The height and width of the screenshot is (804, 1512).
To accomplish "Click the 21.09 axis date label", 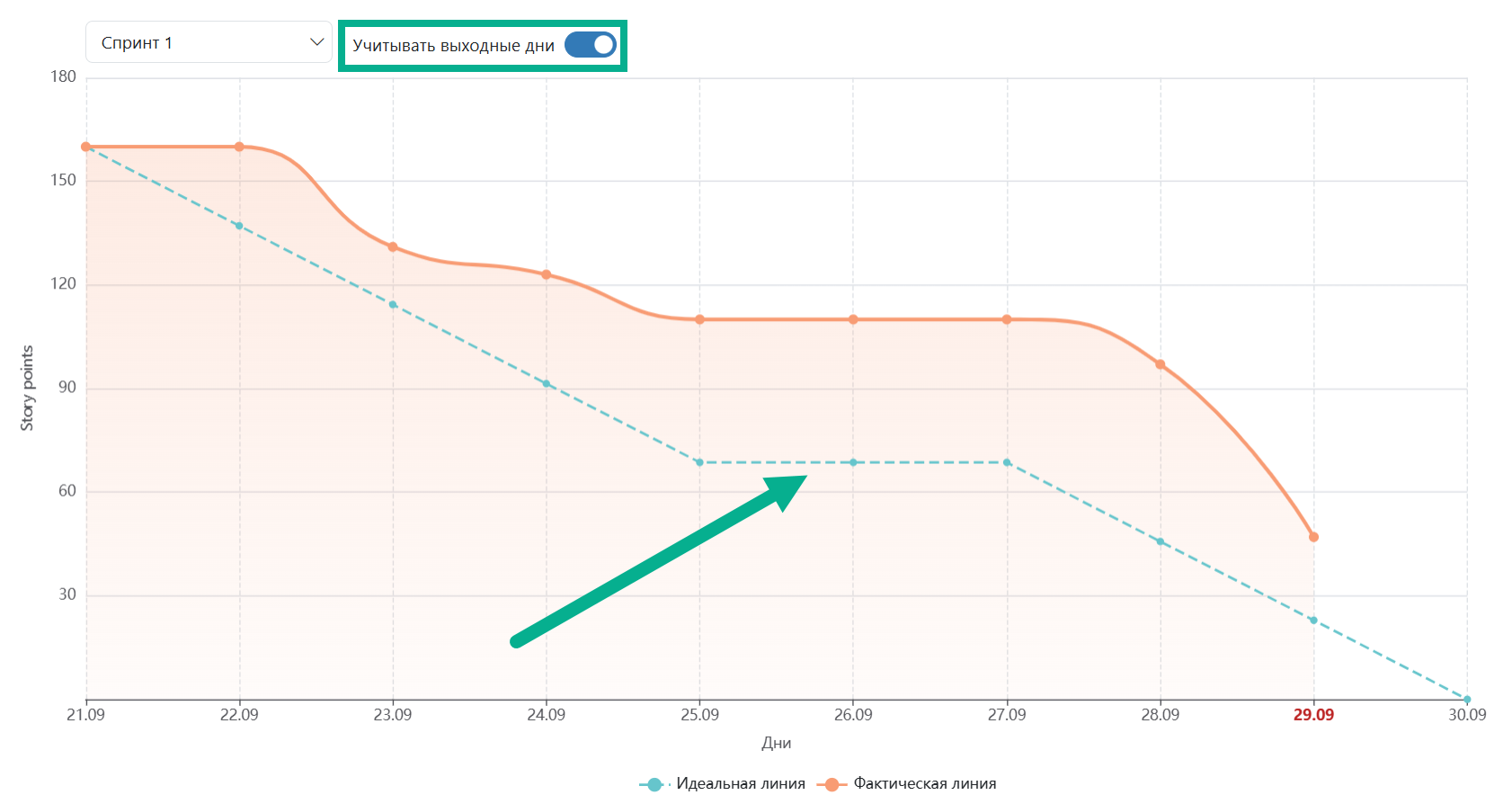I will pyautogui.click(x=85, y=715).
